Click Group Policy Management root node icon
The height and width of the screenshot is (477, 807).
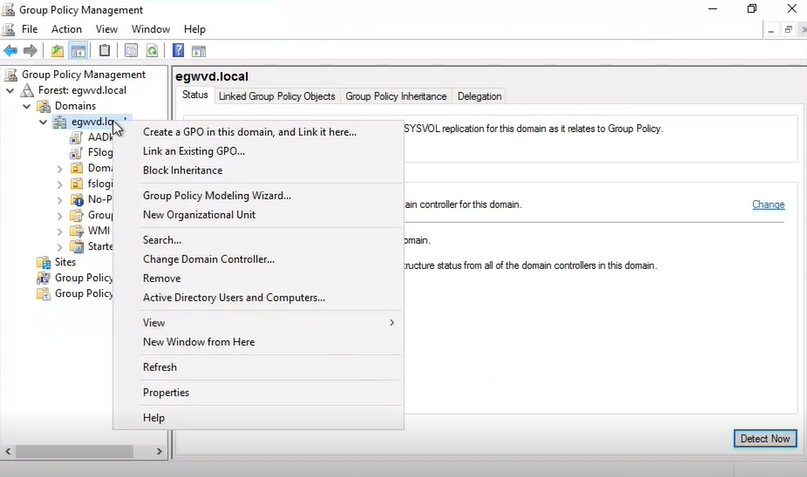(x=11, y=75)
